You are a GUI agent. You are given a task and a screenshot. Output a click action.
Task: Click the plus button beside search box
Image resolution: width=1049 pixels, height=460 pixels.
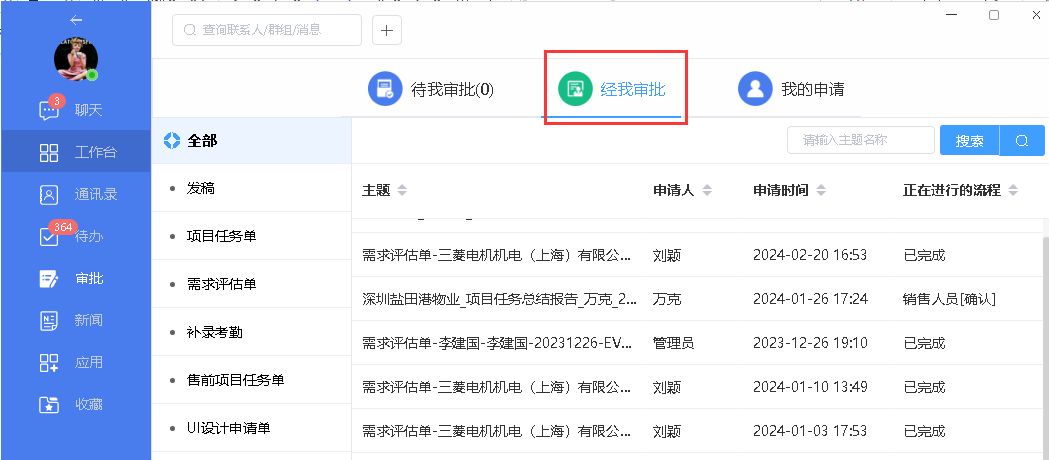pos(387,30)
